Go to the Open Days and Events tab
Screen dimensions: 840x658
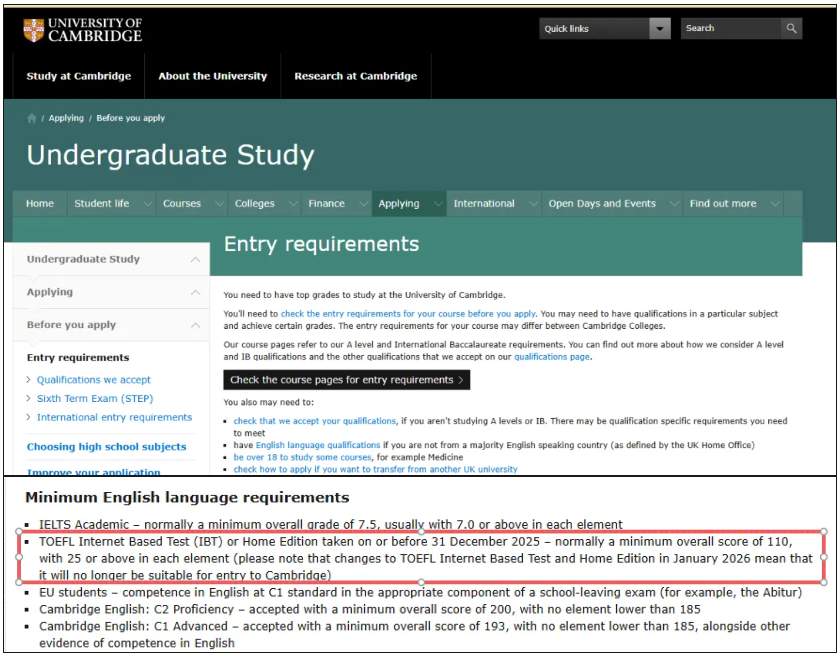[x=601, y=204]
